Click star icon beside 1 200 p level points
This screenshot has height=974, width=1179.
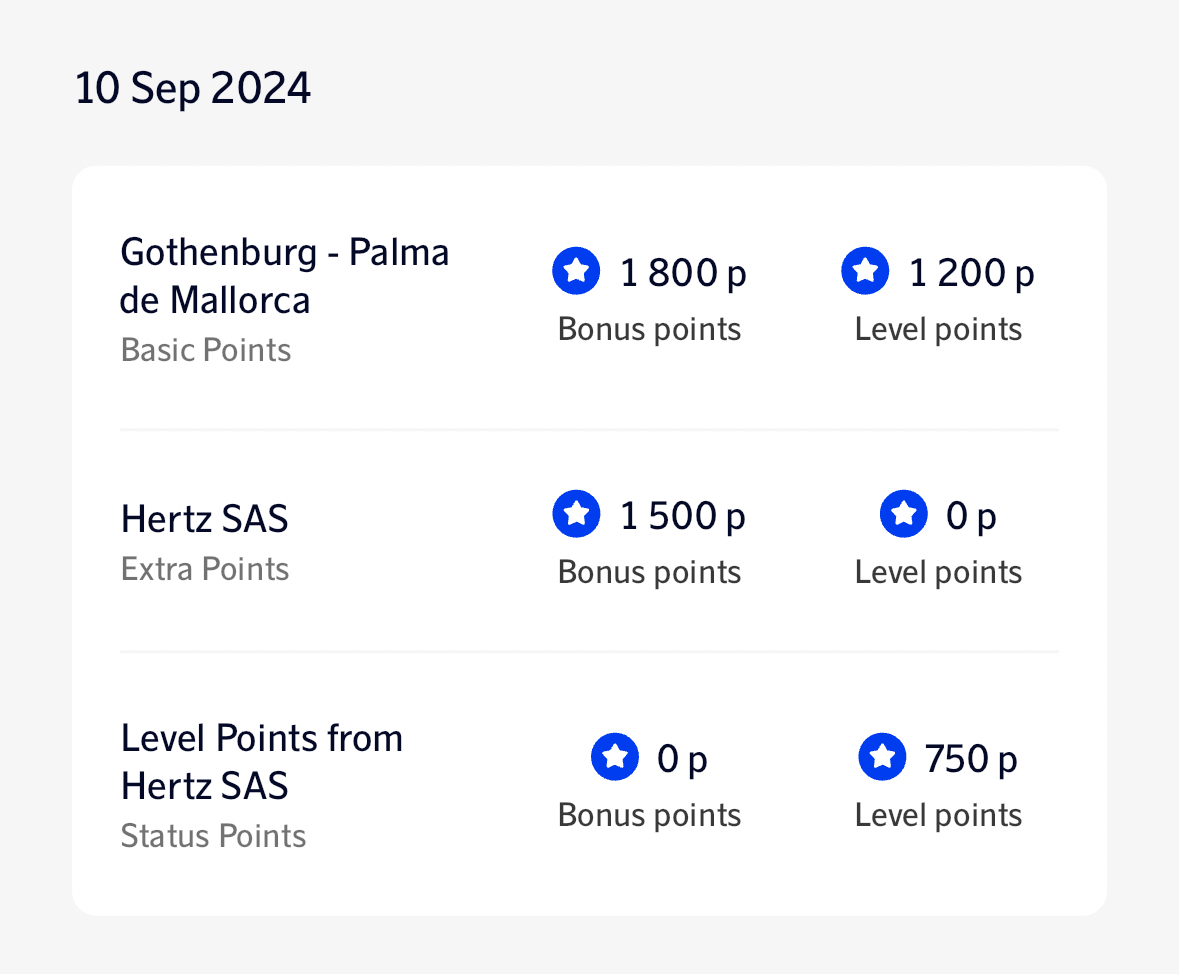click(x=865, y=271)
